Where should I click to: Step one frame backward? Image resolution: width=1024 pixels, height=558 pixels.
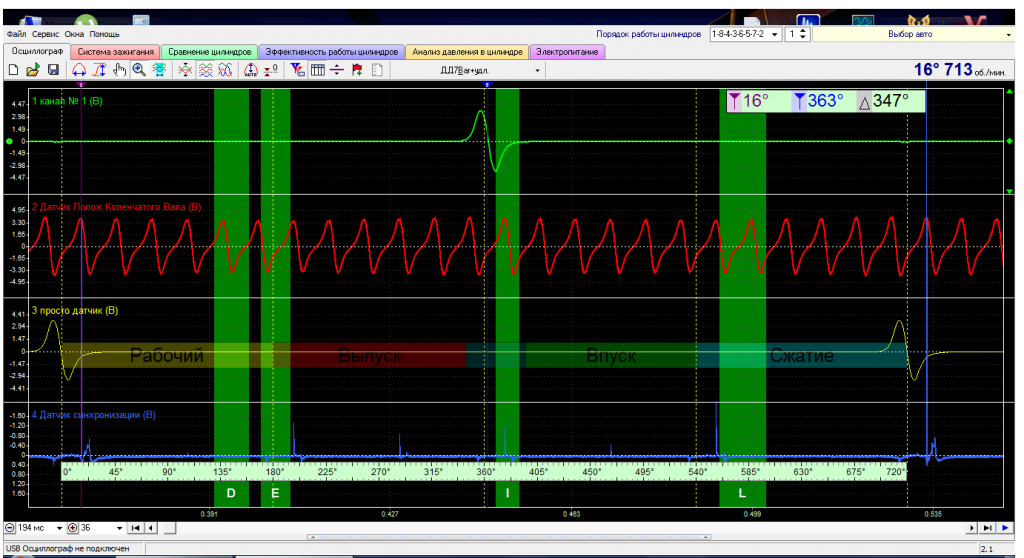coord(151,528)
